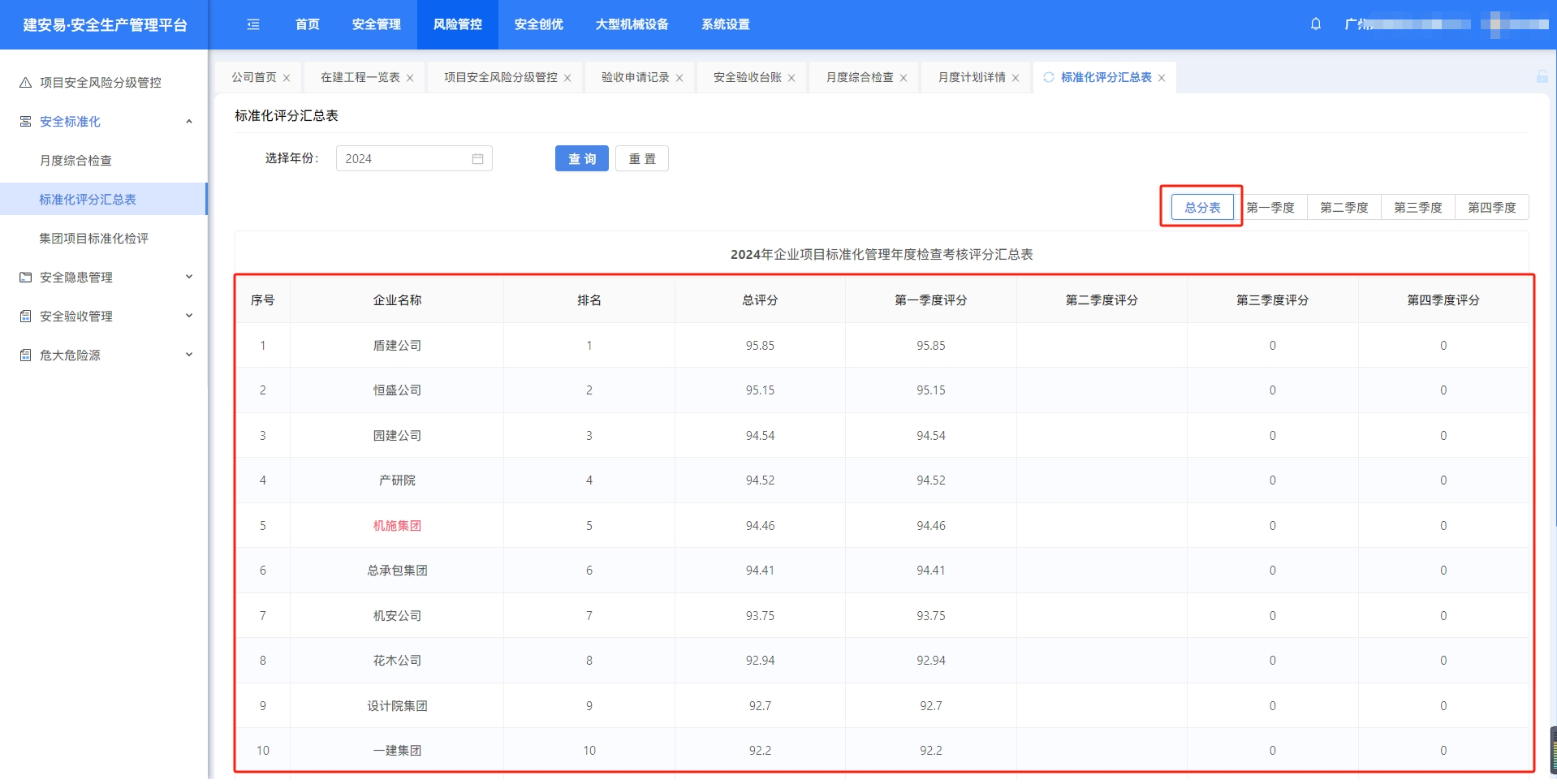Image resolution: width=1557 pixels, height=784 pixels.
Task: Click the refresh icon on 标准化评分汇总表 tab
Action: point(1049,77)
